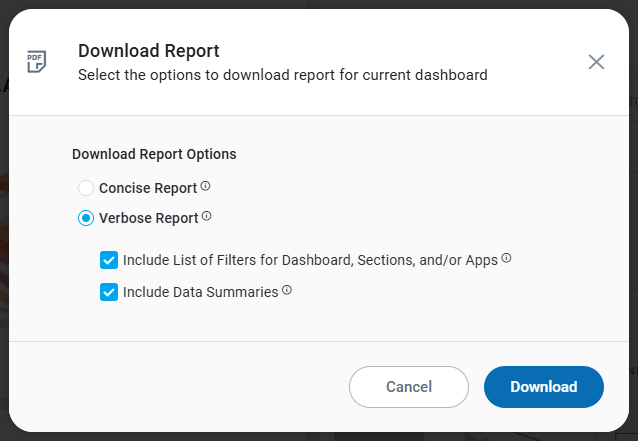Viewport: 638px width, 441px height.
Task: Close the Download Report dialog
Action: coord(596,62)
